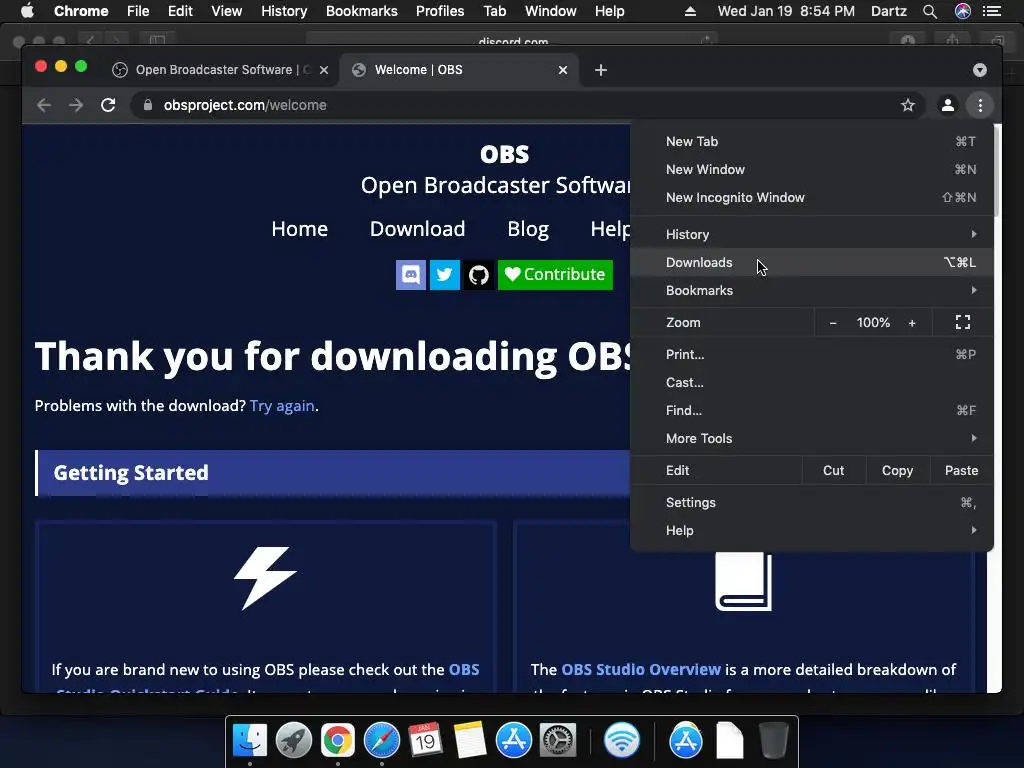The image size is (1024, 768).
Task: Open the Profiles menu in menu bar
Action: (x=440, y=11)
